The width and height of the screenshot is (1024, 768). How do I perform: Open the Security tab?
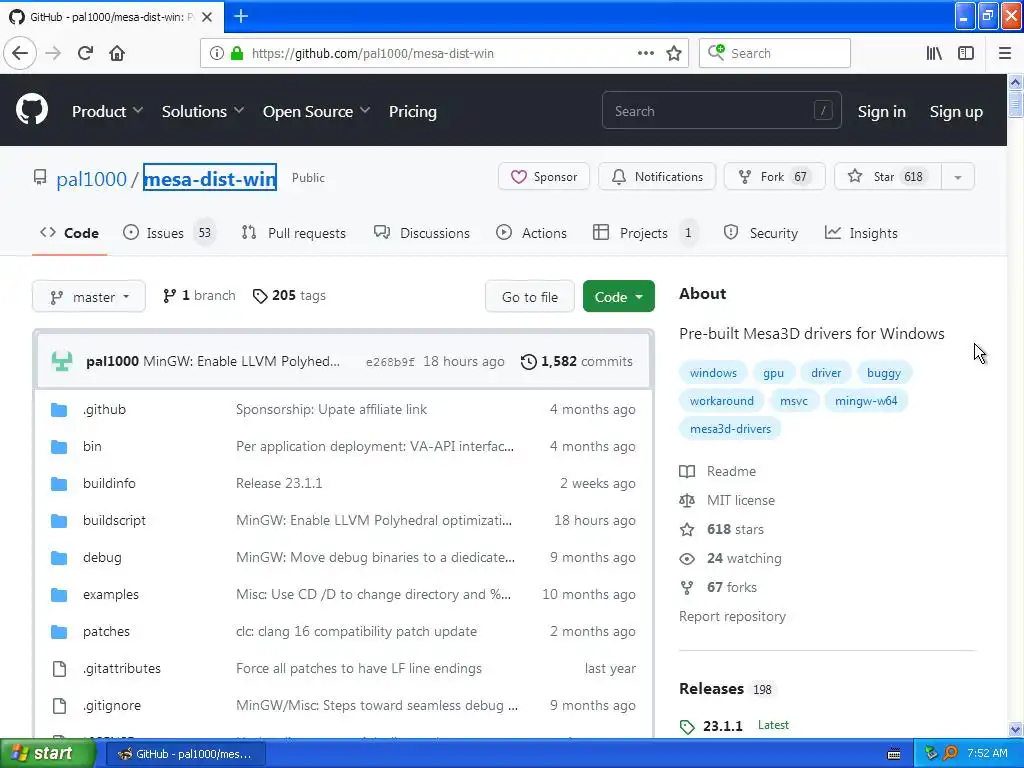pyautogui.click(x=761, y=233)
